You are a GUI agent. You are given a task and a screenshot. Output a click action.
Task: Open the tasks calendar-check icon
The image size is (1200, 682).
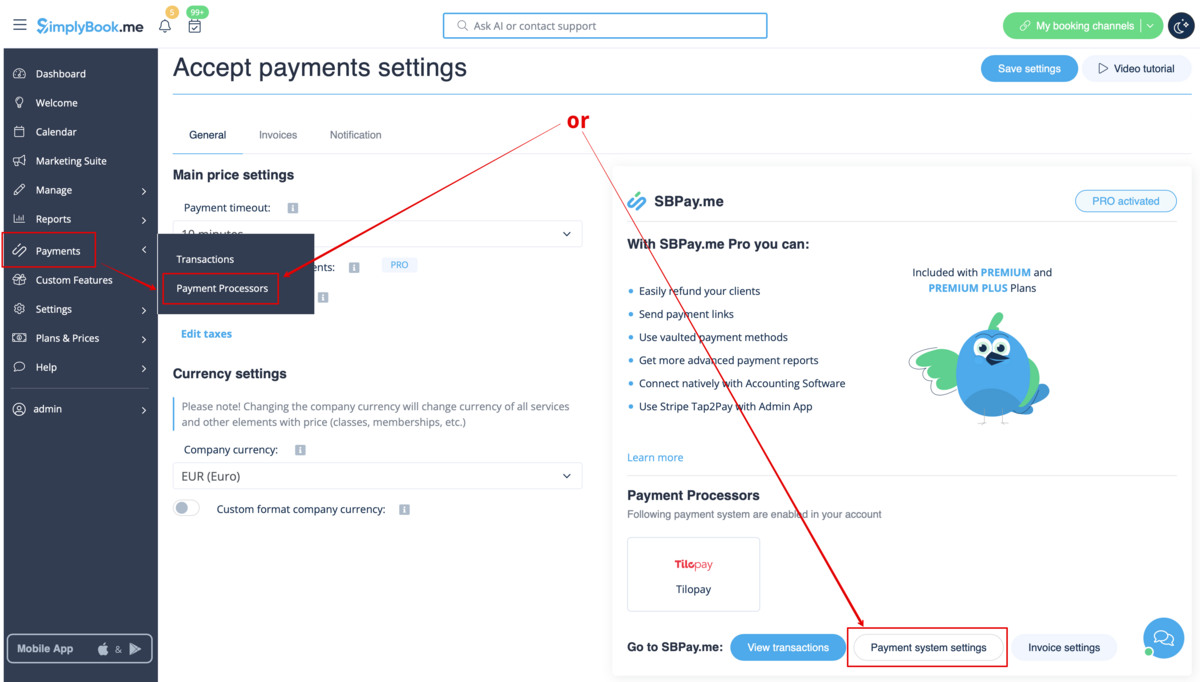pos(195,26)
